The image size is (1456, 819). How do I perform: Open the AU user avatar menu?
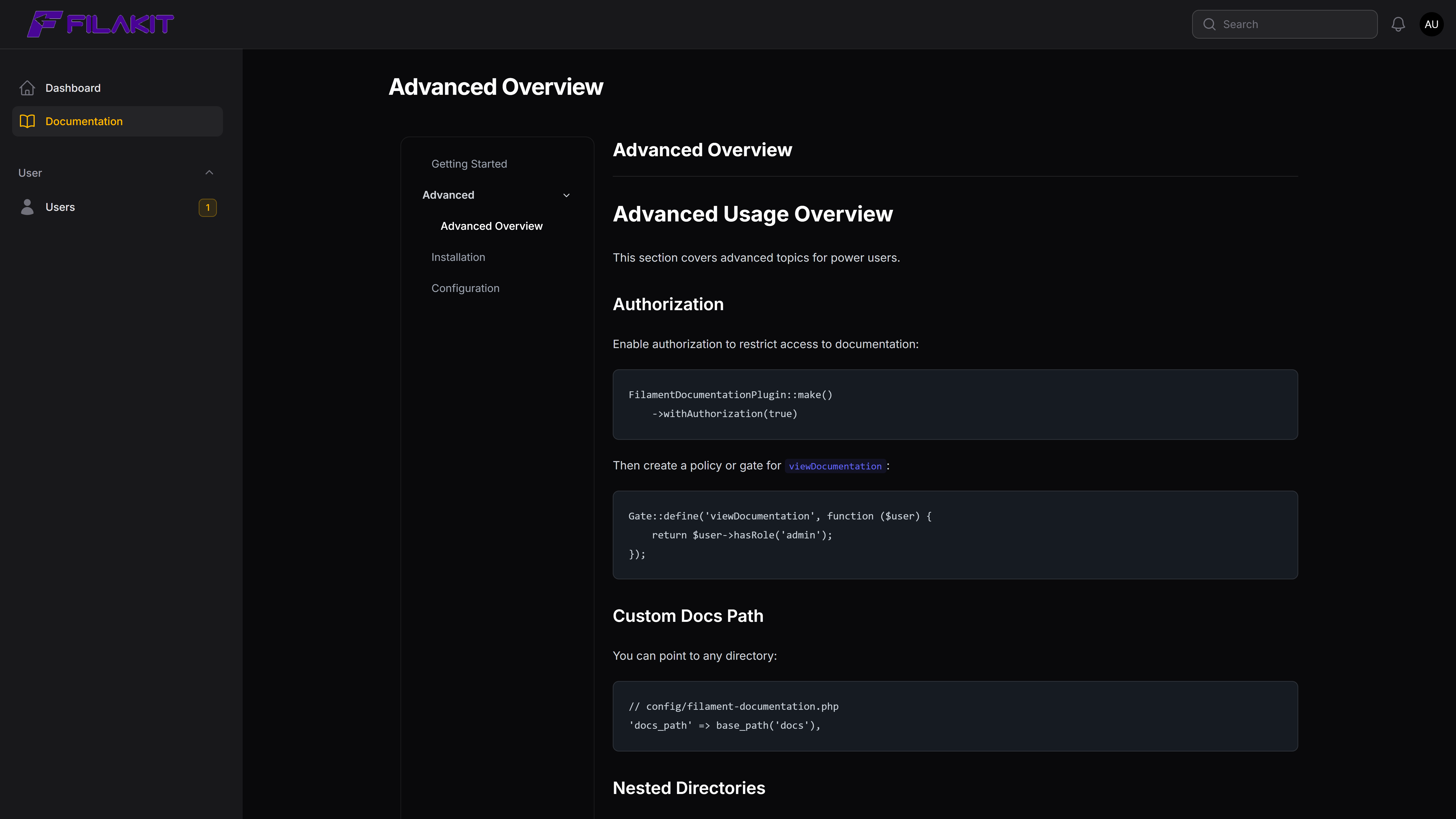pyautogui.click(x=1431, y=24)
